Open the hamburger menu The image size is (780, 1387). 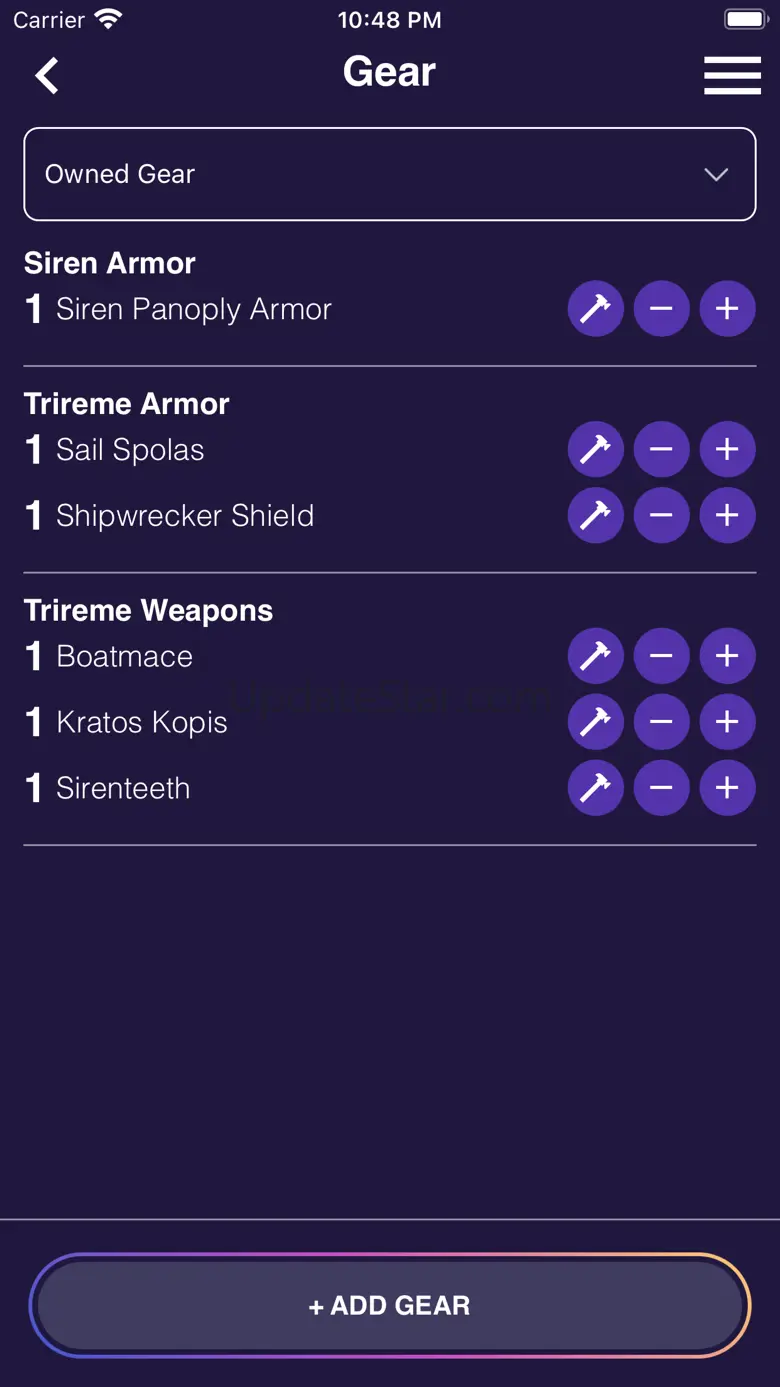pos(732,75)
